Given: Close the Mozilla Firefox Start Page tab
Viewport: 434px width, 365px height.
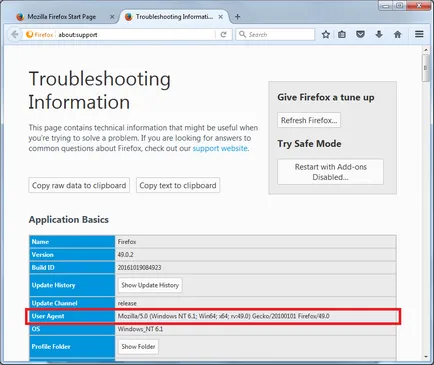Looking at the screenshot, I should [x=112, y=17].
